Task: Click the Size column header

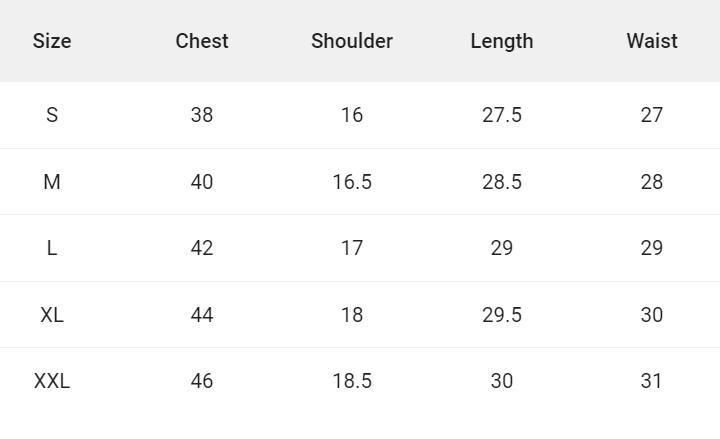Action: (52, 41)
